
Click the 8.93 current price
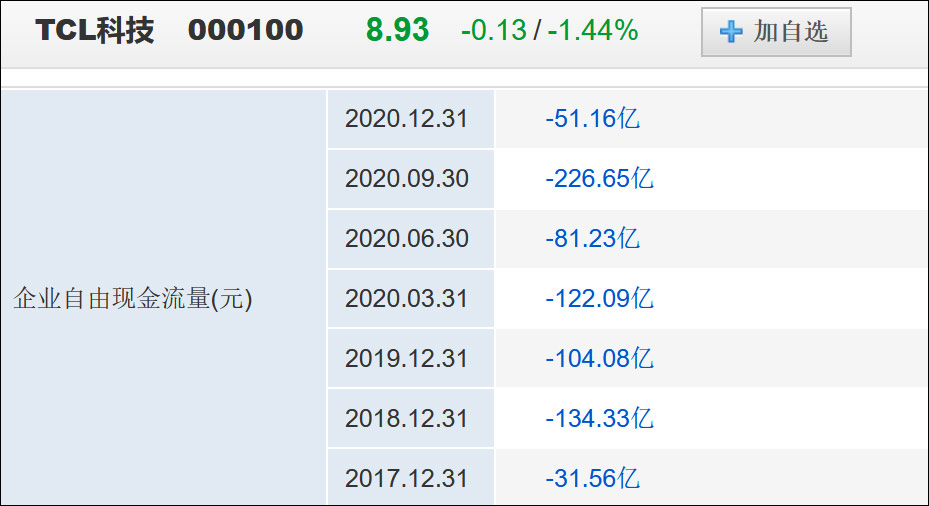click(397, 31)
